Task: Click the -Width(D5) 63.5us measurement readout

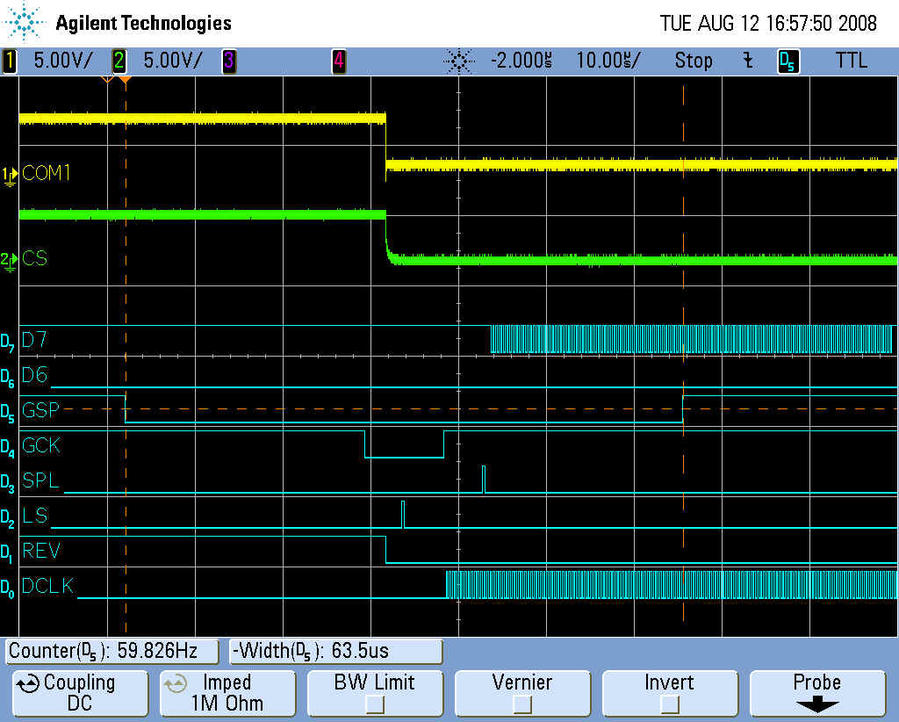Action: (336, 652)
